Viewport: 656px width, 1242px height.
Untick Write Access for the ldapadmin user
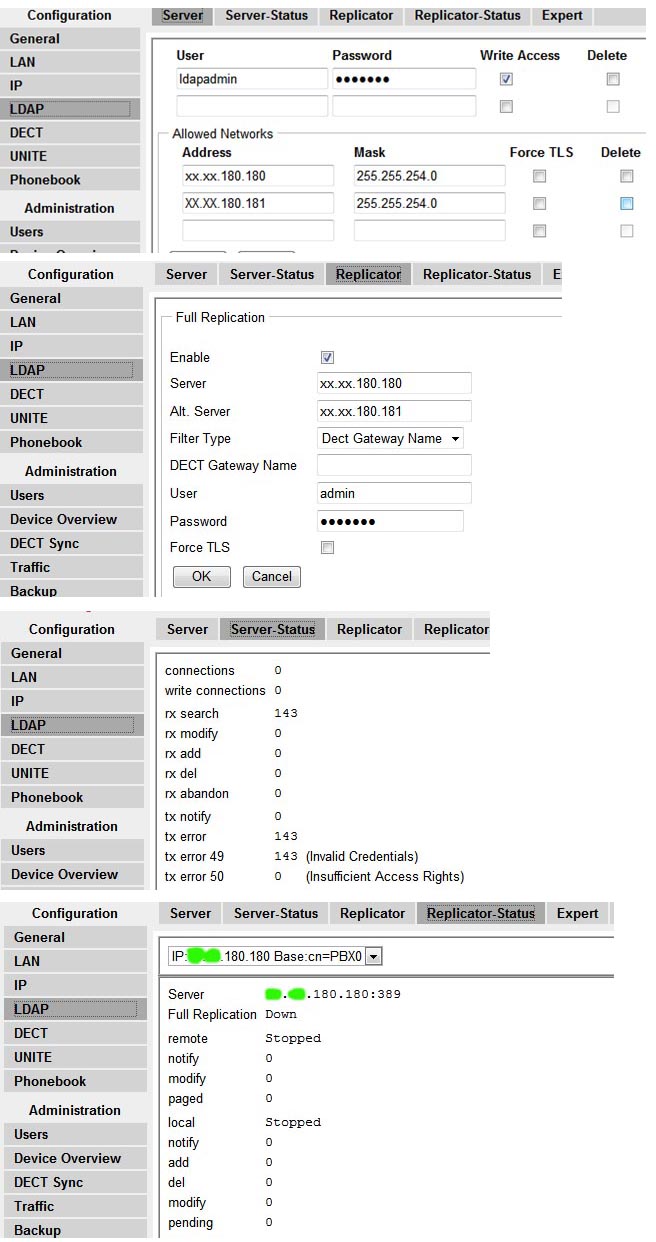tap(506, 79)
